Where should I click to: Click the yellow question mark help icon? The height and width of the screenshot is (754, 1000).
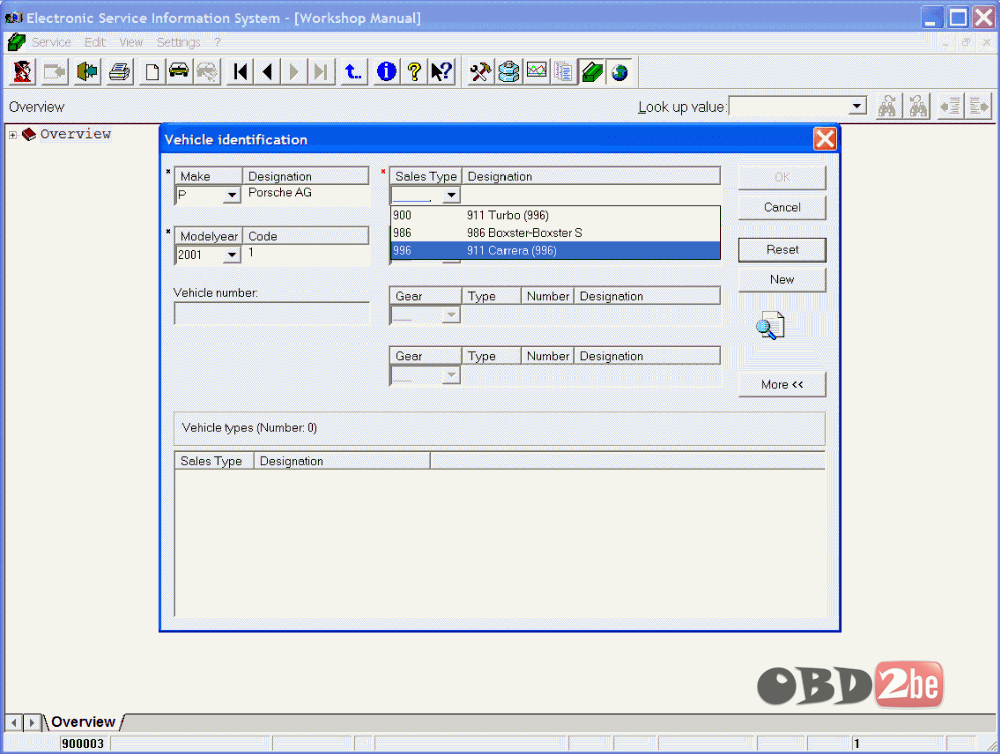[x=414, y=71]
